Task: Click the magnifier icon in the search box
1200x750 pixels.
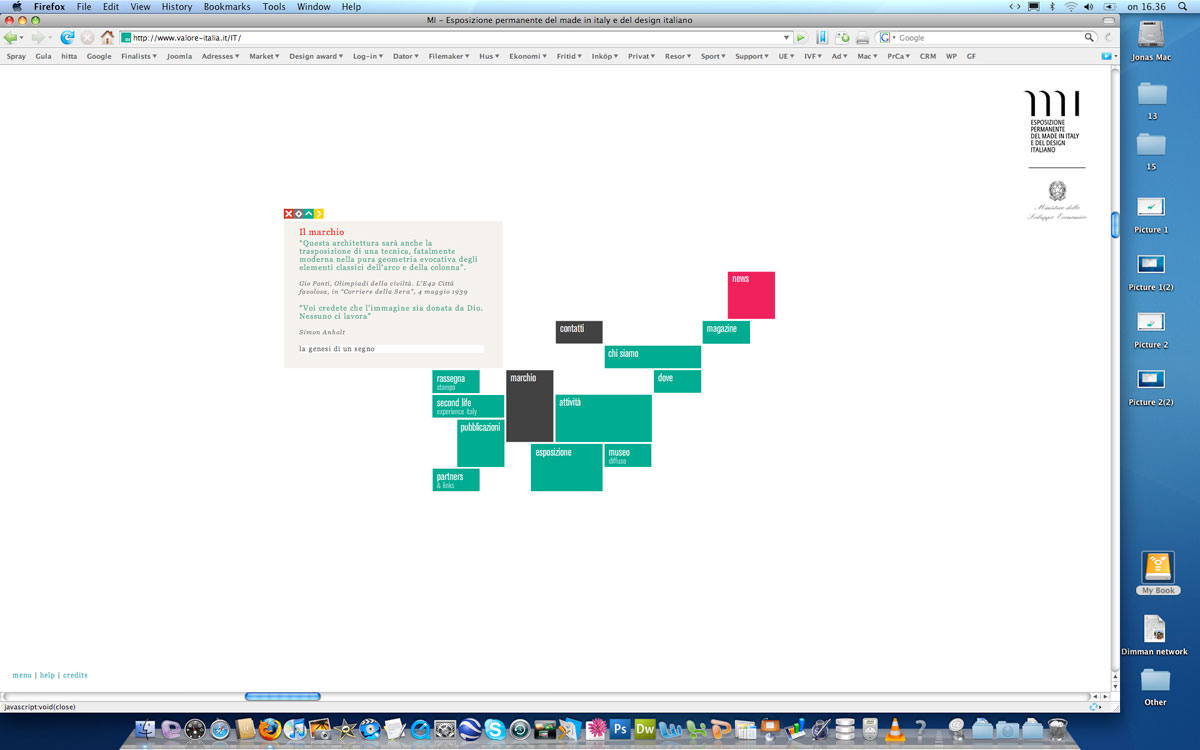Action: (1090, 38)
